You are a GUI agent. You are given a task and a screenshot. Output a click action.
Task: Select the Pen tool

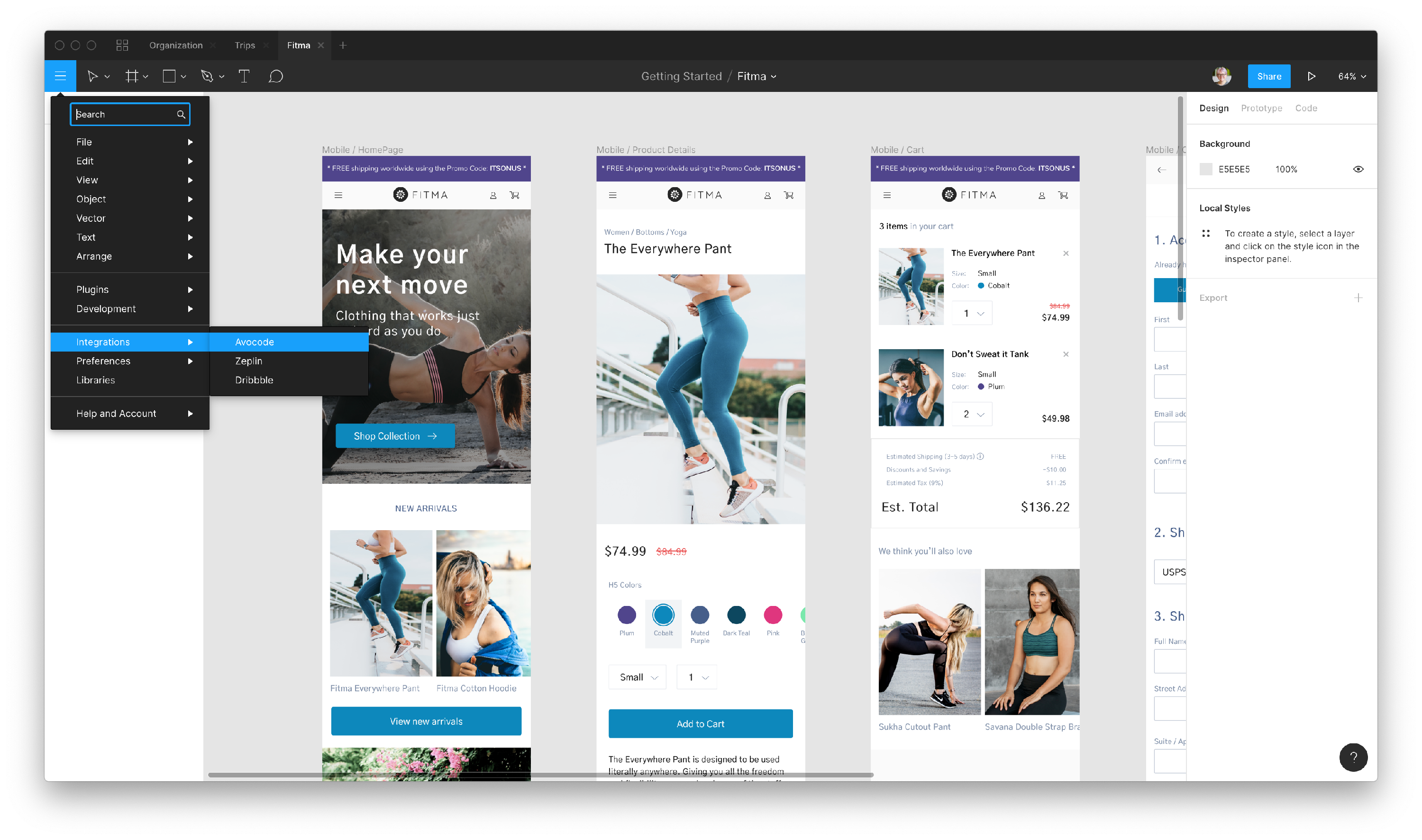[207, 76]
